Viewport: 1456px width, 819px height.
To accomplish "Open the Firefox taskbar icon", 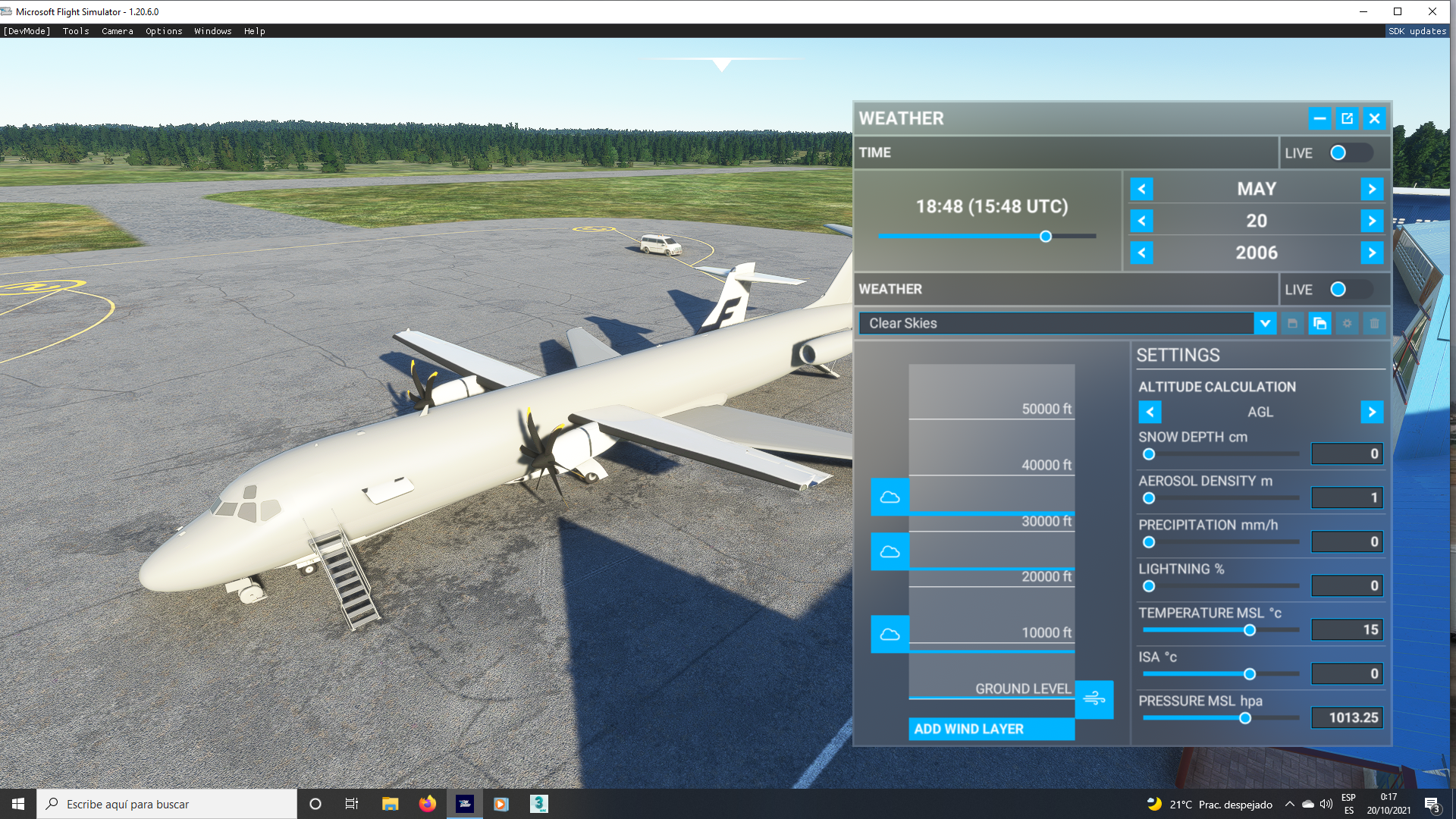I will [x=428, y=804].
